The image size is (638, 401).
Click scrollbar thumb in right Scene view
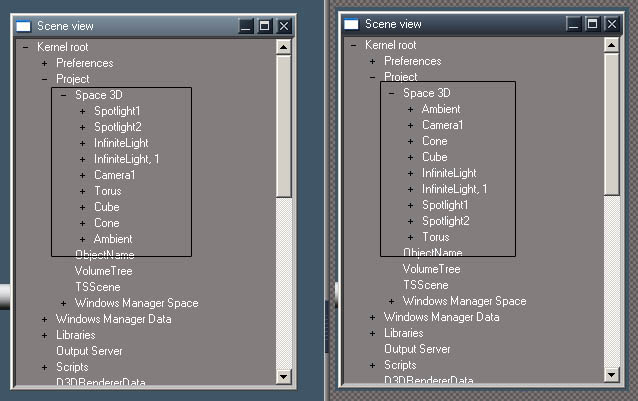click(x=611, y=124)
